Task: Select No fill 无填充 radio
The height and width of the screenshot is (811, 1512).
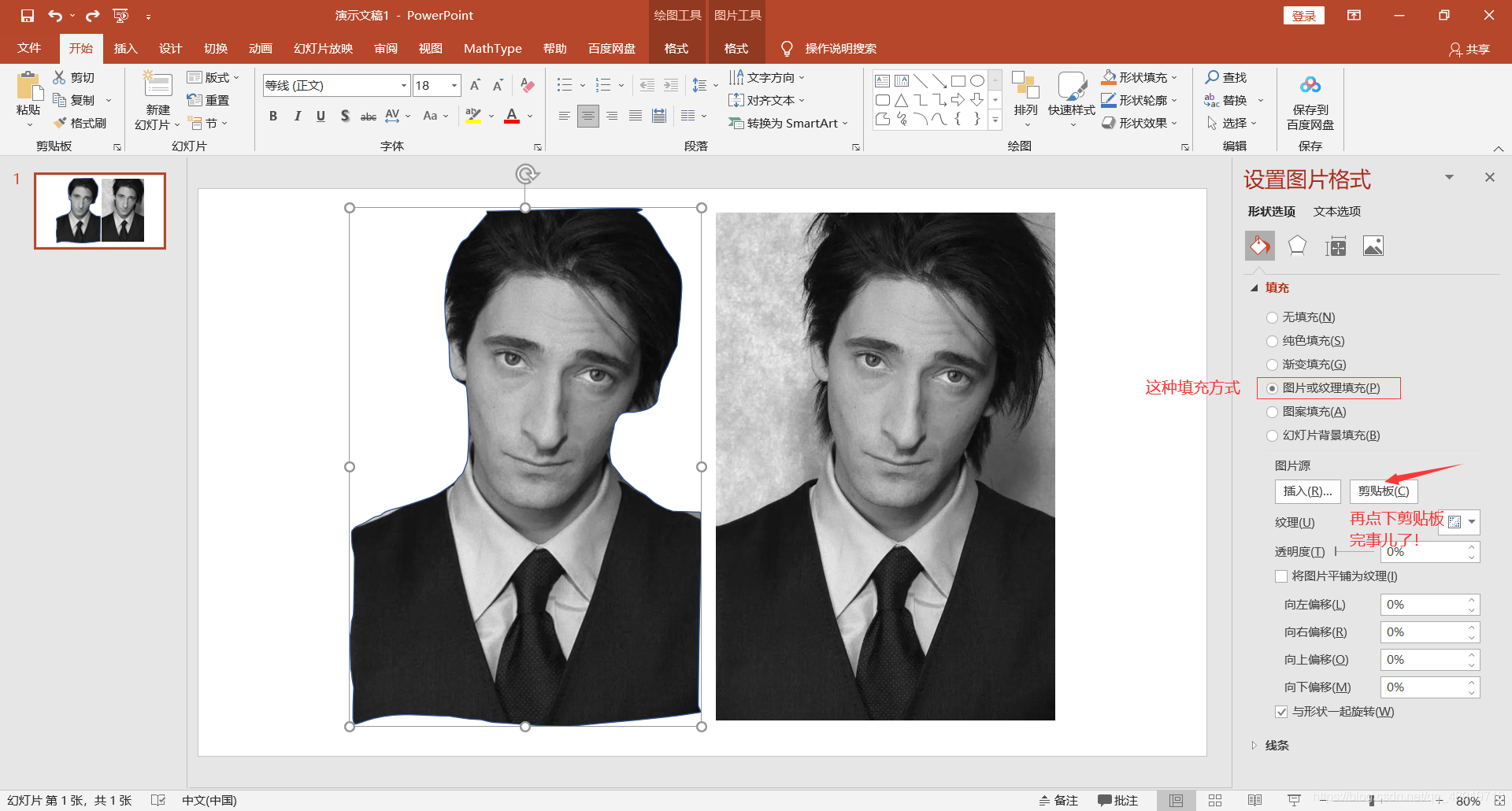Action: pyautogui.click(x=1272, y=317)
